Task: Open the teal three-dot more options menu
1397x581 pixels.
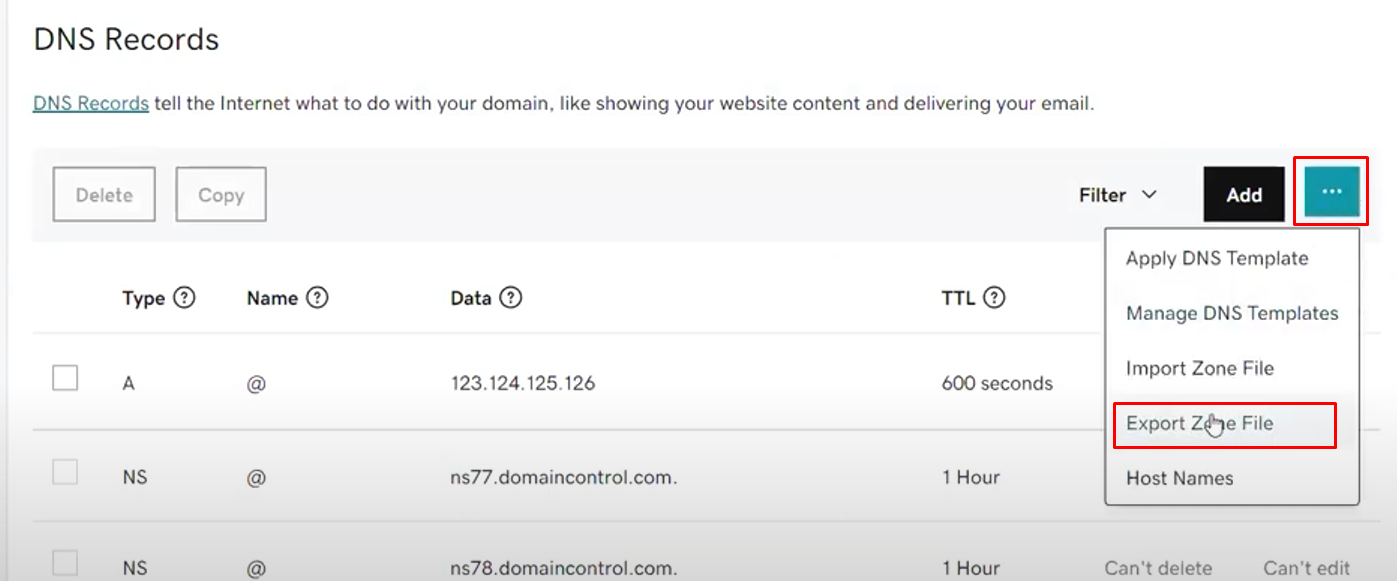Action: (1330, 193)
